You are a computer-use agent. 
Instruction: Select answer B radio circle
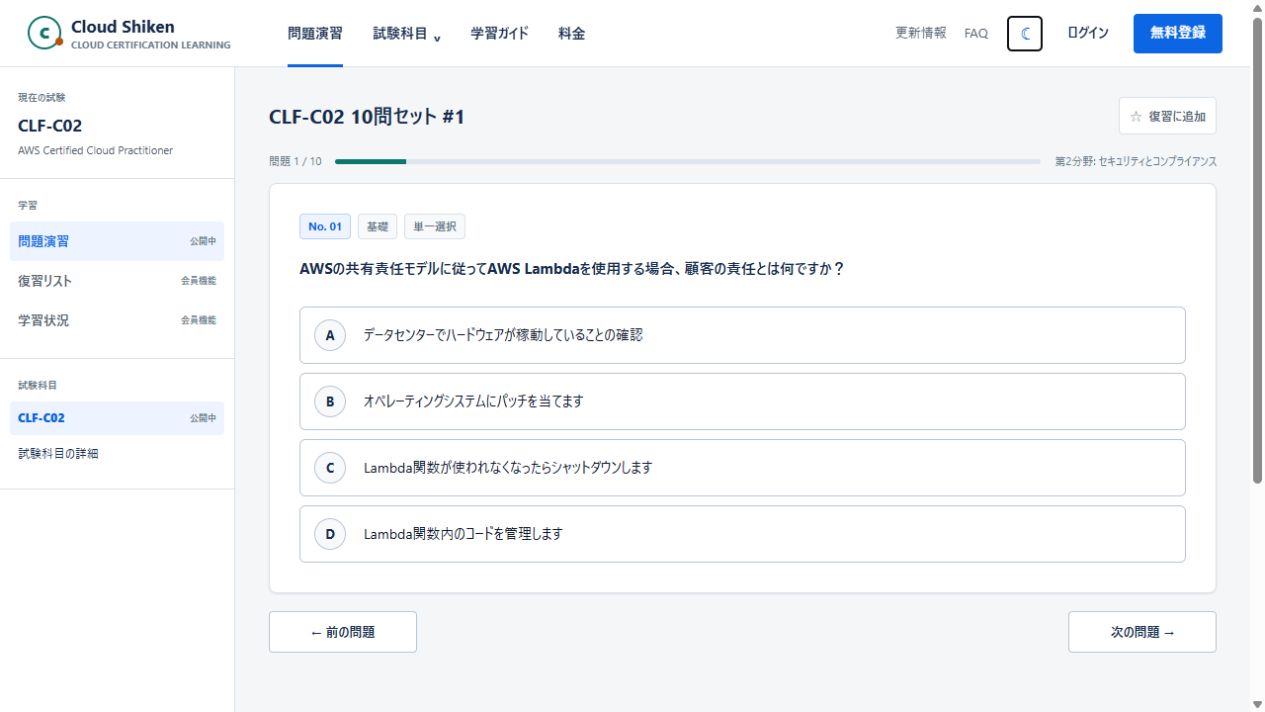pos(330,401)
